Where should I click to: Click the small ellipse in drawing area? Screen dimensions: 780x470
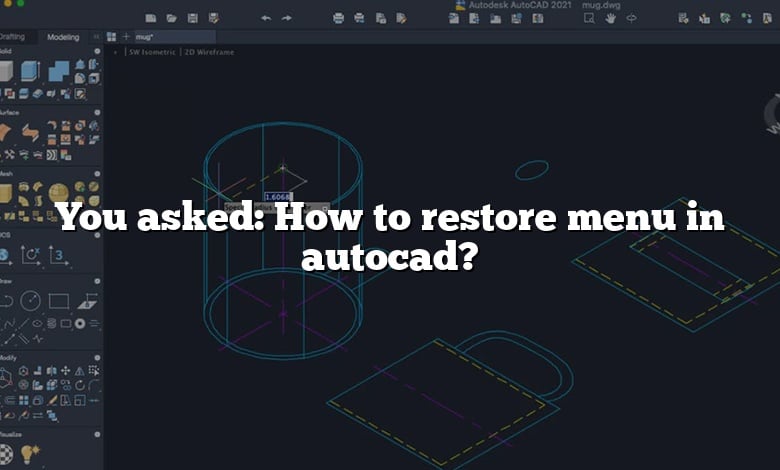pyautogui.click(x=532, y=170)
